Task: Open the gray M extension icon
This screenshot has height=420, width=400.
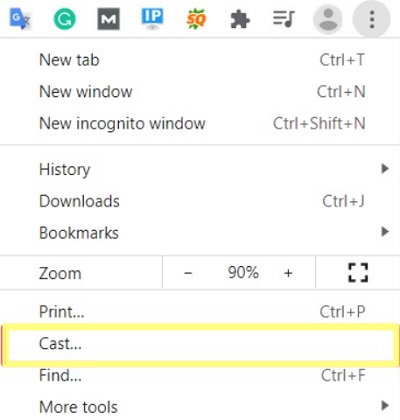Action: point(109,19)
